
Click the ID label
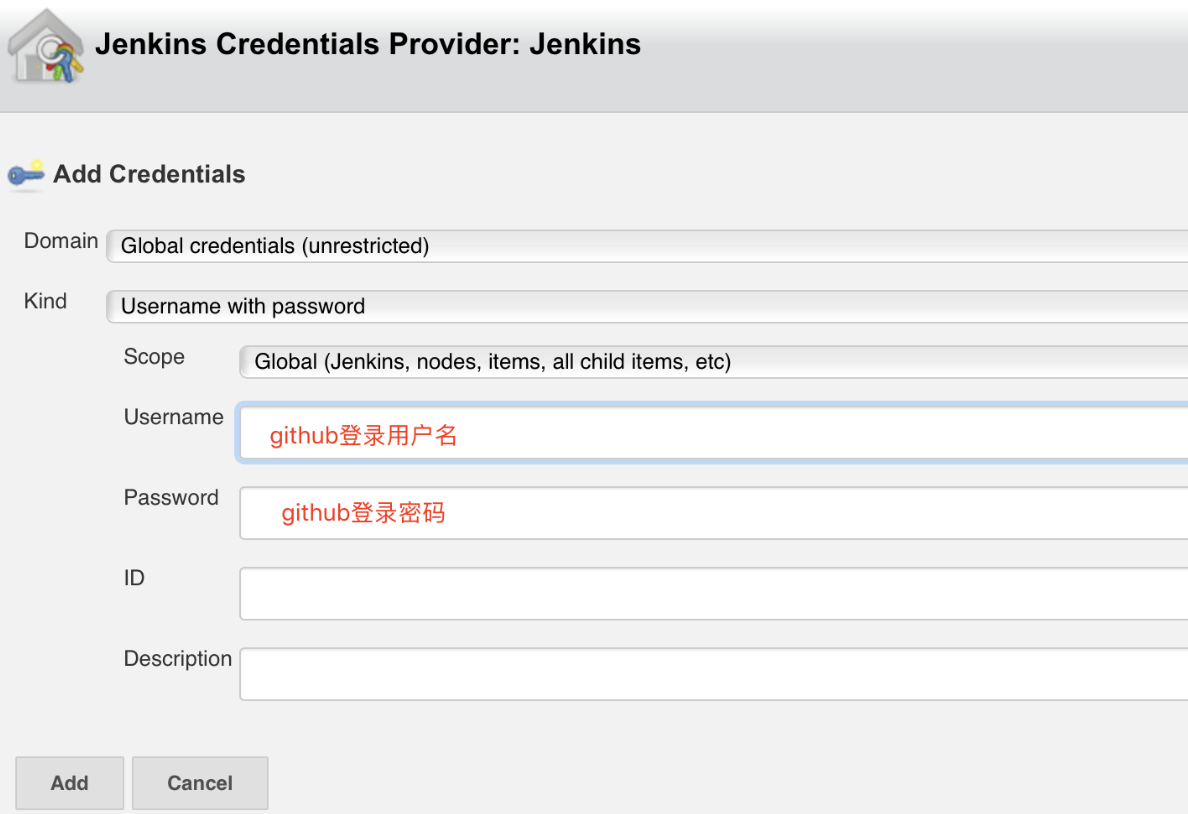pos(134,578)
